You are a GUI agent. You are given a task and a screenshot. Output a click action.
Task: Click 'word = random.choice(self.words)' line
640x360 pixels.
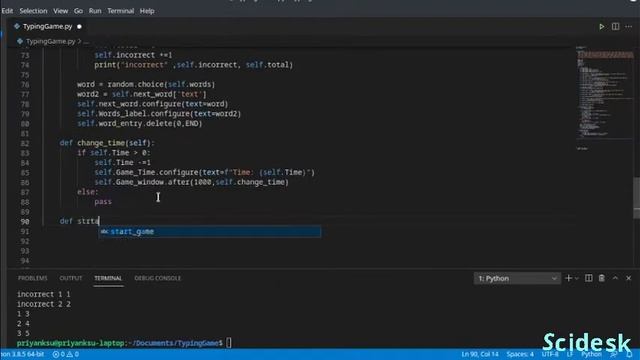pyautogui.click(x=146, y=84)
